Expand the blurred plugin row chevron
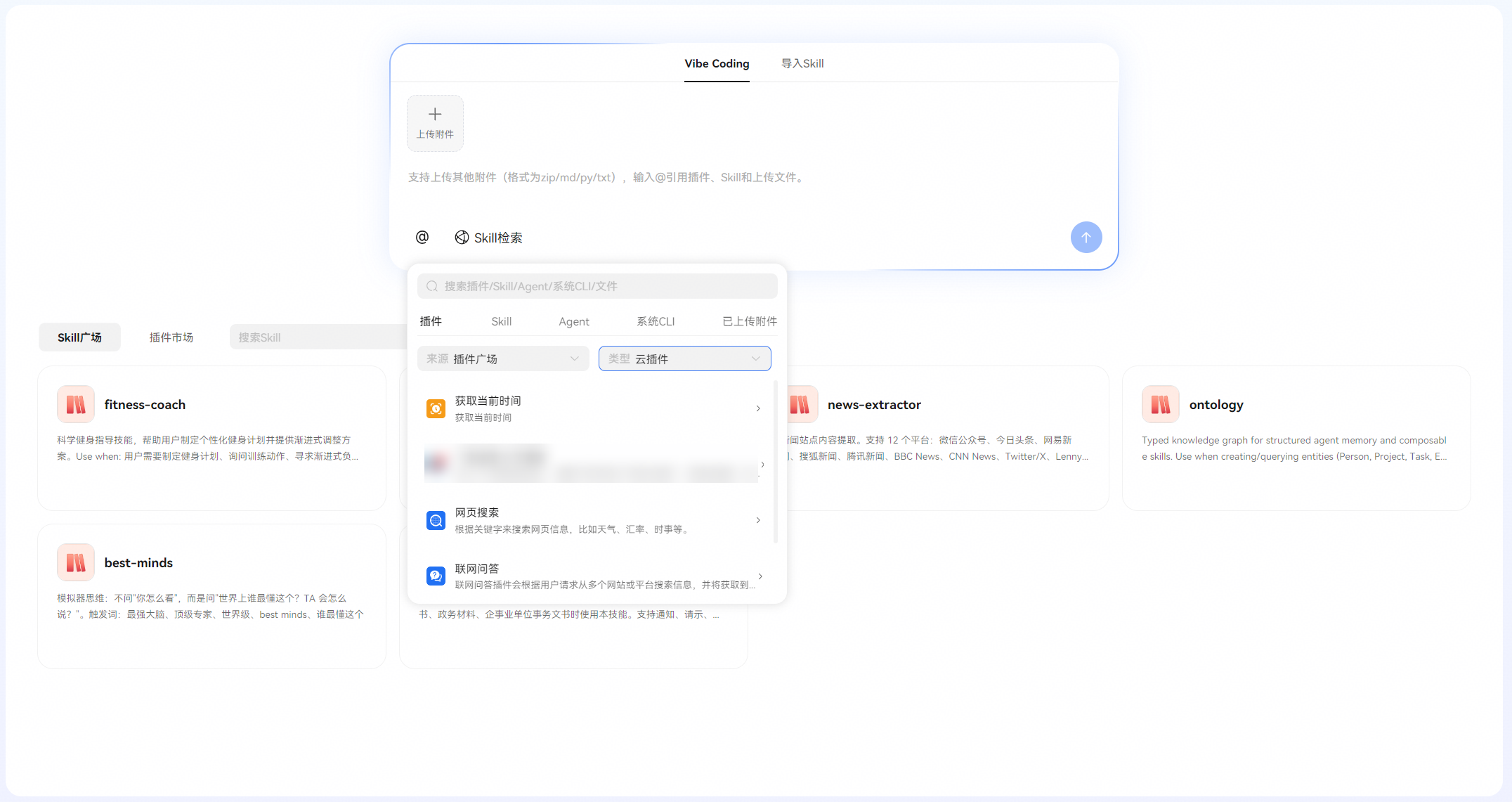Screen dimensions: 1512x802 762,465
